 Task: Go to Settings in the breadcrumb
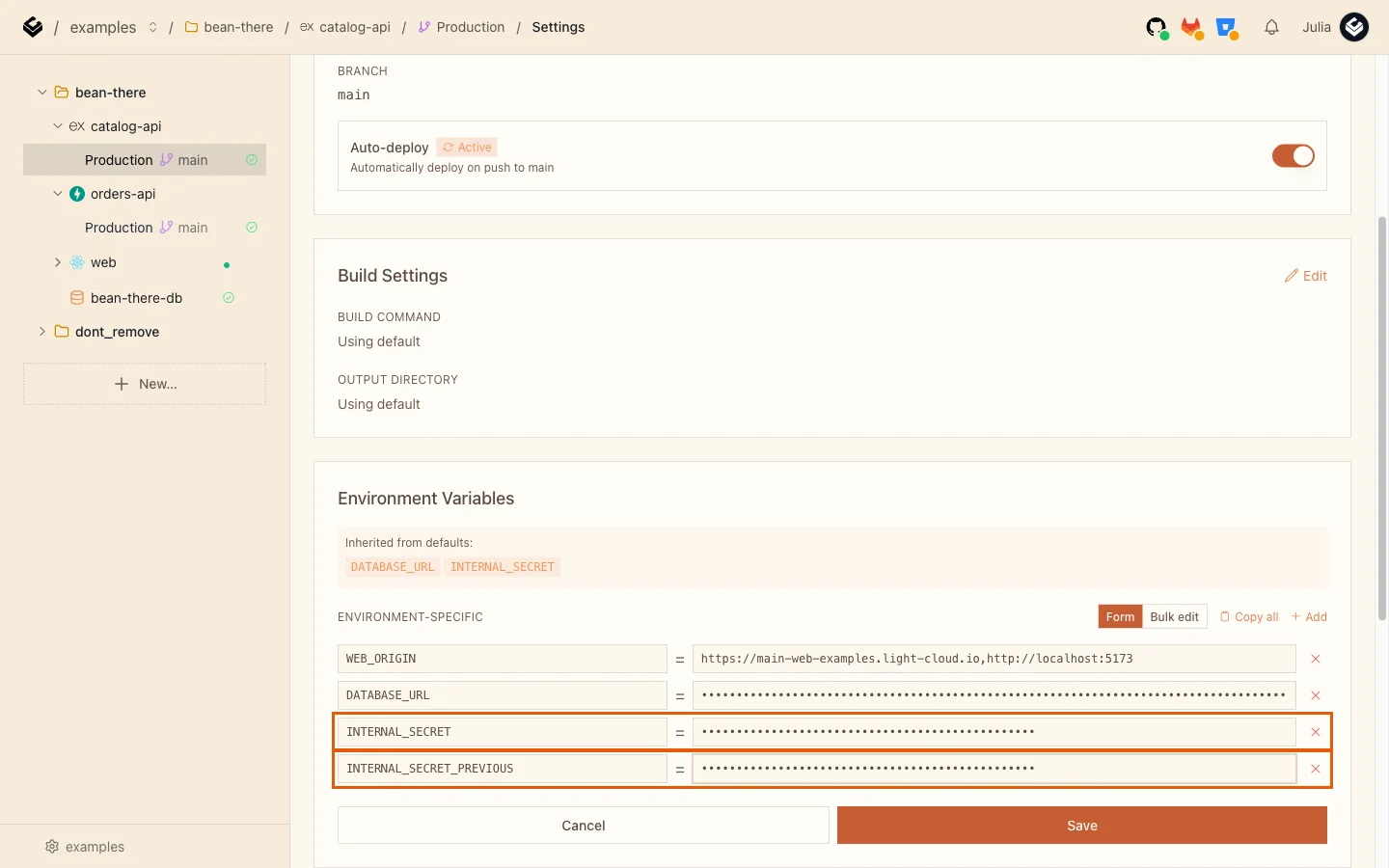pyautogui.click(x=558, y=27)
